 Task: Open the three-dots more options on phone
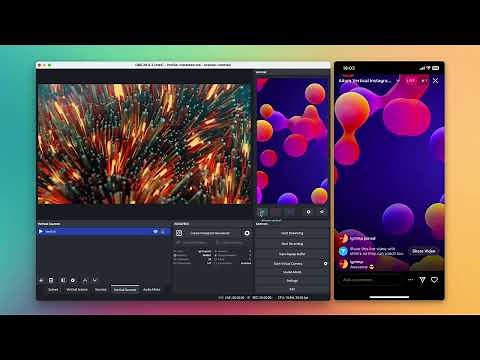coord(410,280)
